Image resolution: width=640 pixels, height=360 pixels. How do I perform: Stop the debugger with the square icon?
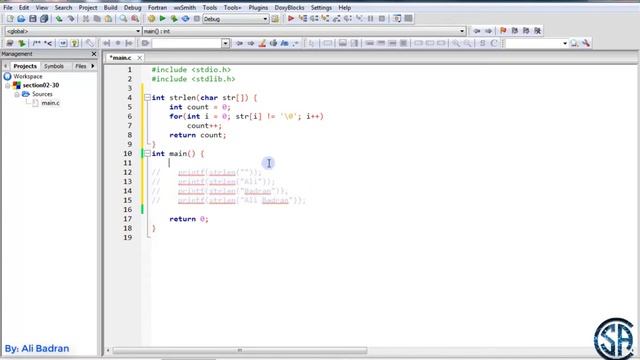pos(382,19)
